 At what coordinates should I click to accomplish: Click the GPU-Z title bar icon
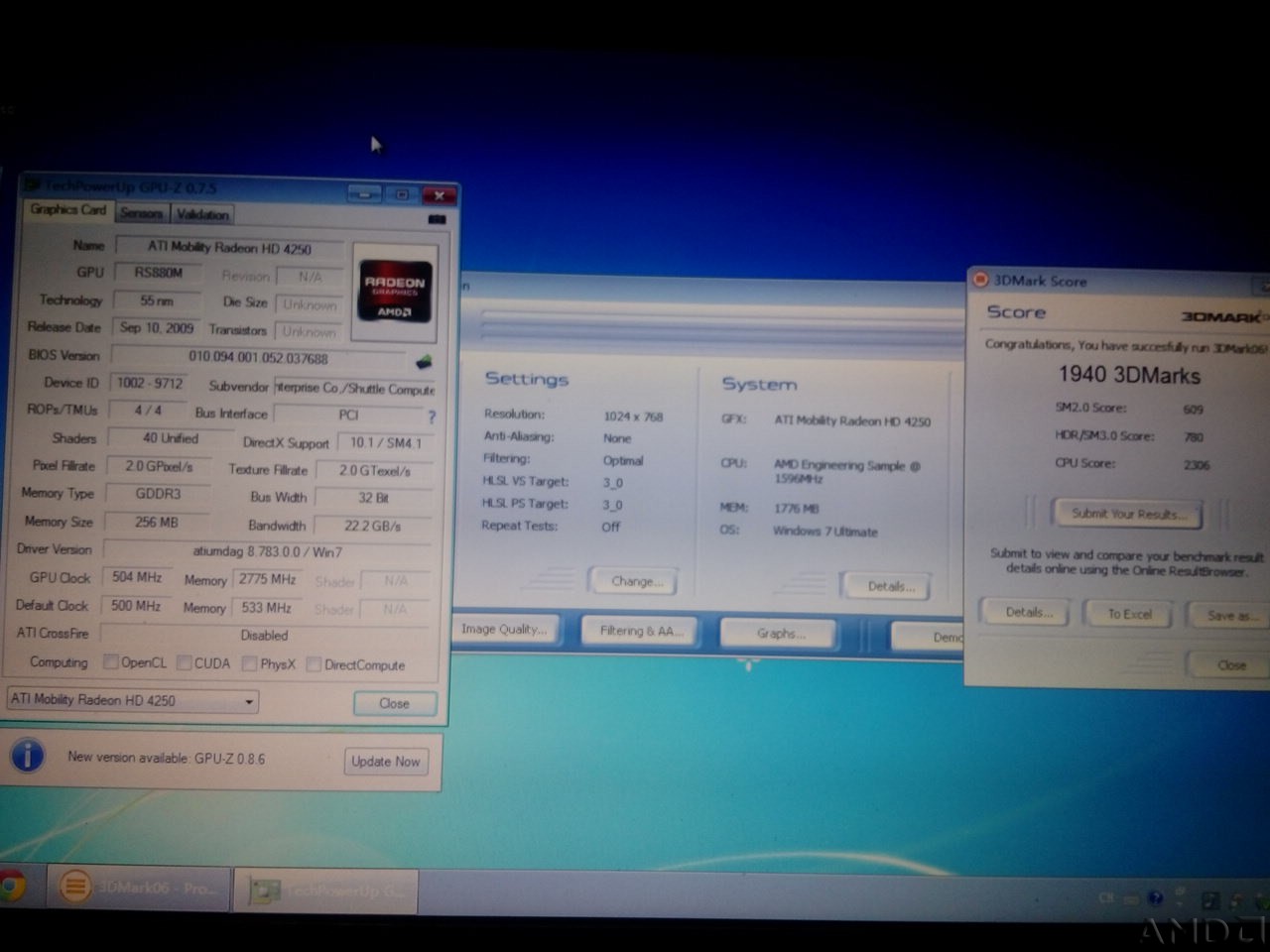click(x=32, y=185)
